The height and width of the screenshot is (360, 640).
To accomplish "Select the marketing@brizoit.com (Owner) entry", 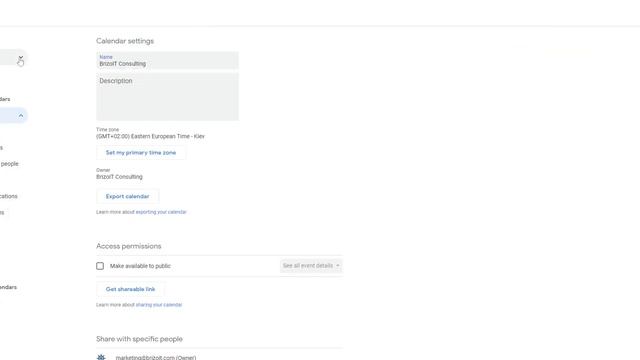I will (x=156, y=358).
